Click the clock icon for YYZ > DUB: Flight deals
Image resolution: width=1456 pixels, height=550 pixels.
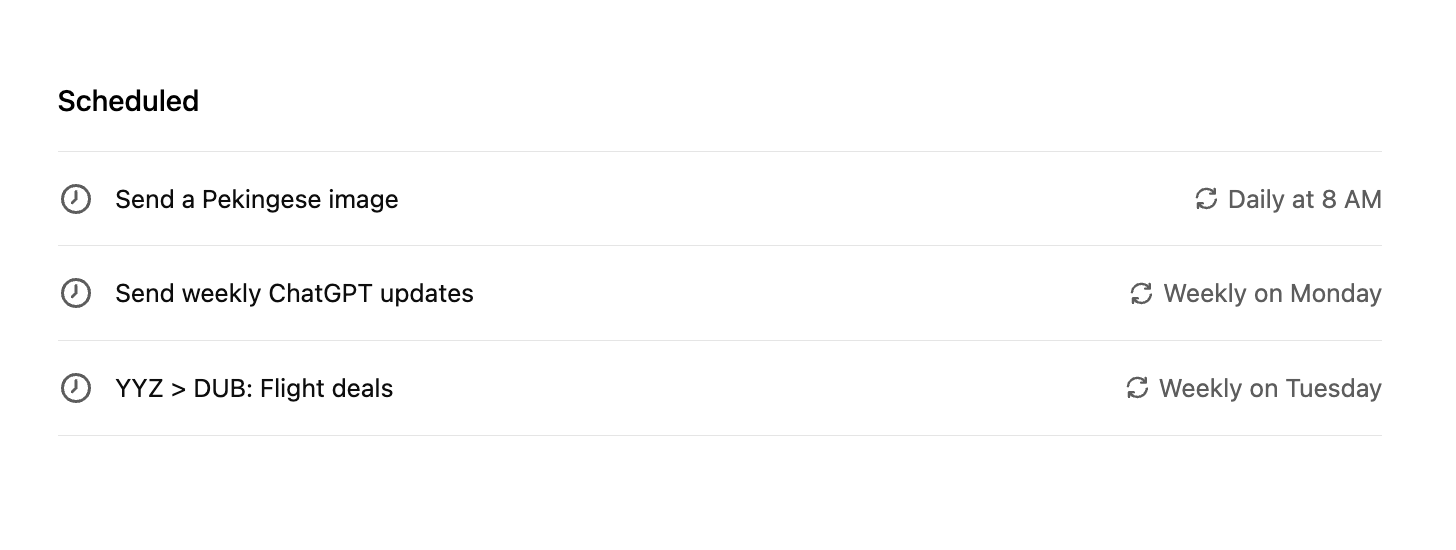click(76, 388)
